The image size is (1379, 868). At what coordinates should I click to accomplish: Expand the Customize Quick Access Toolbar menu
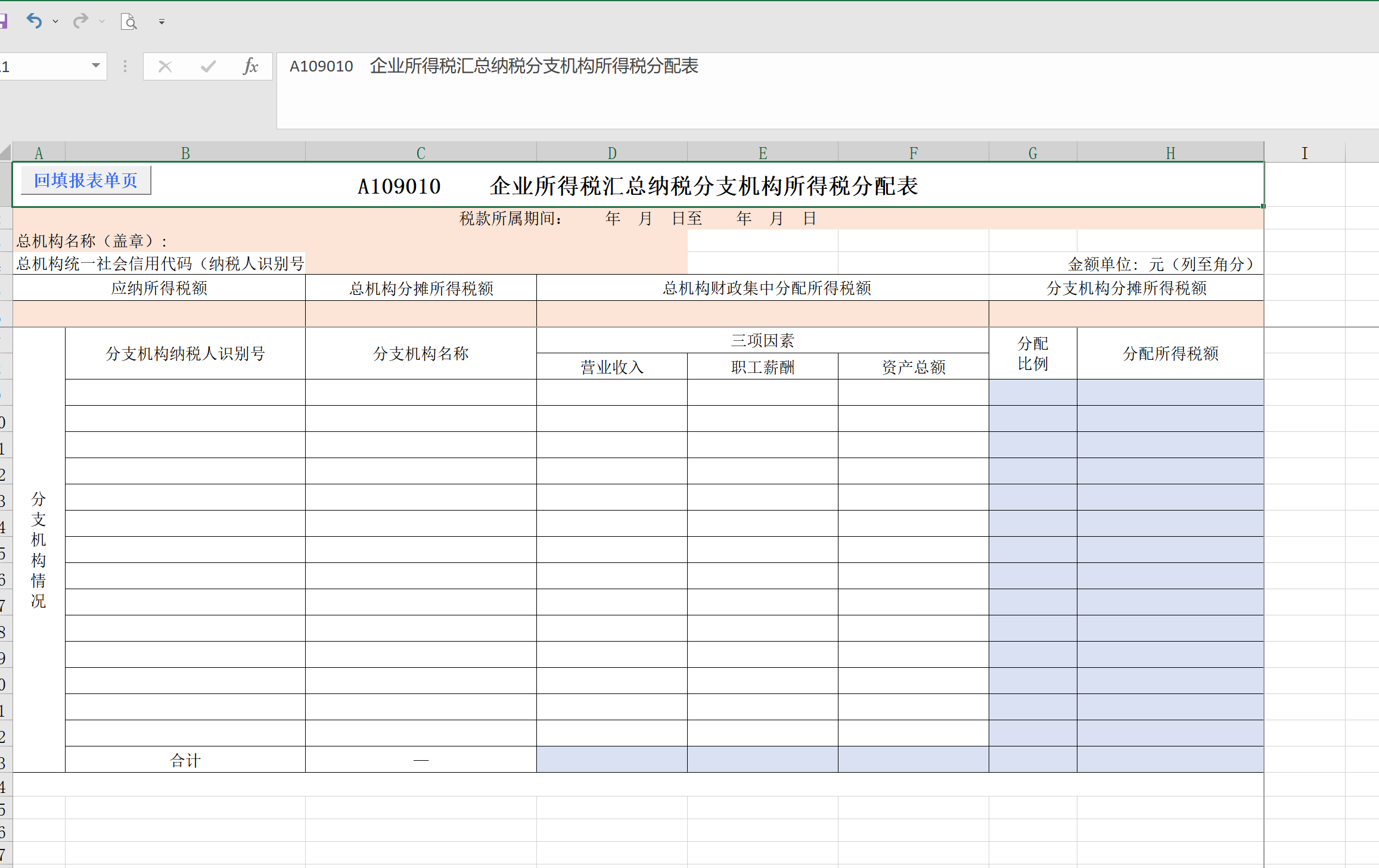(x=161, y=22)
